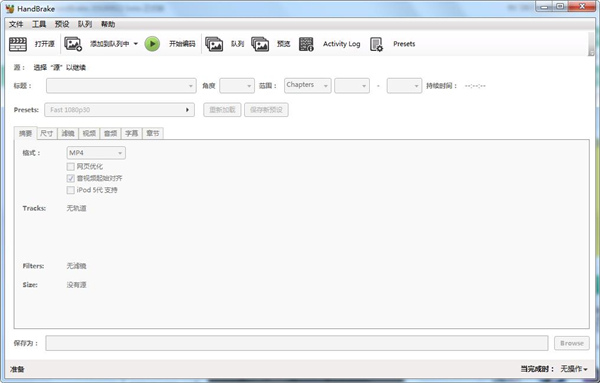Open the Queue stacked pictures icon
Screen dimensions: 600x383
click(x=214, y=44)
